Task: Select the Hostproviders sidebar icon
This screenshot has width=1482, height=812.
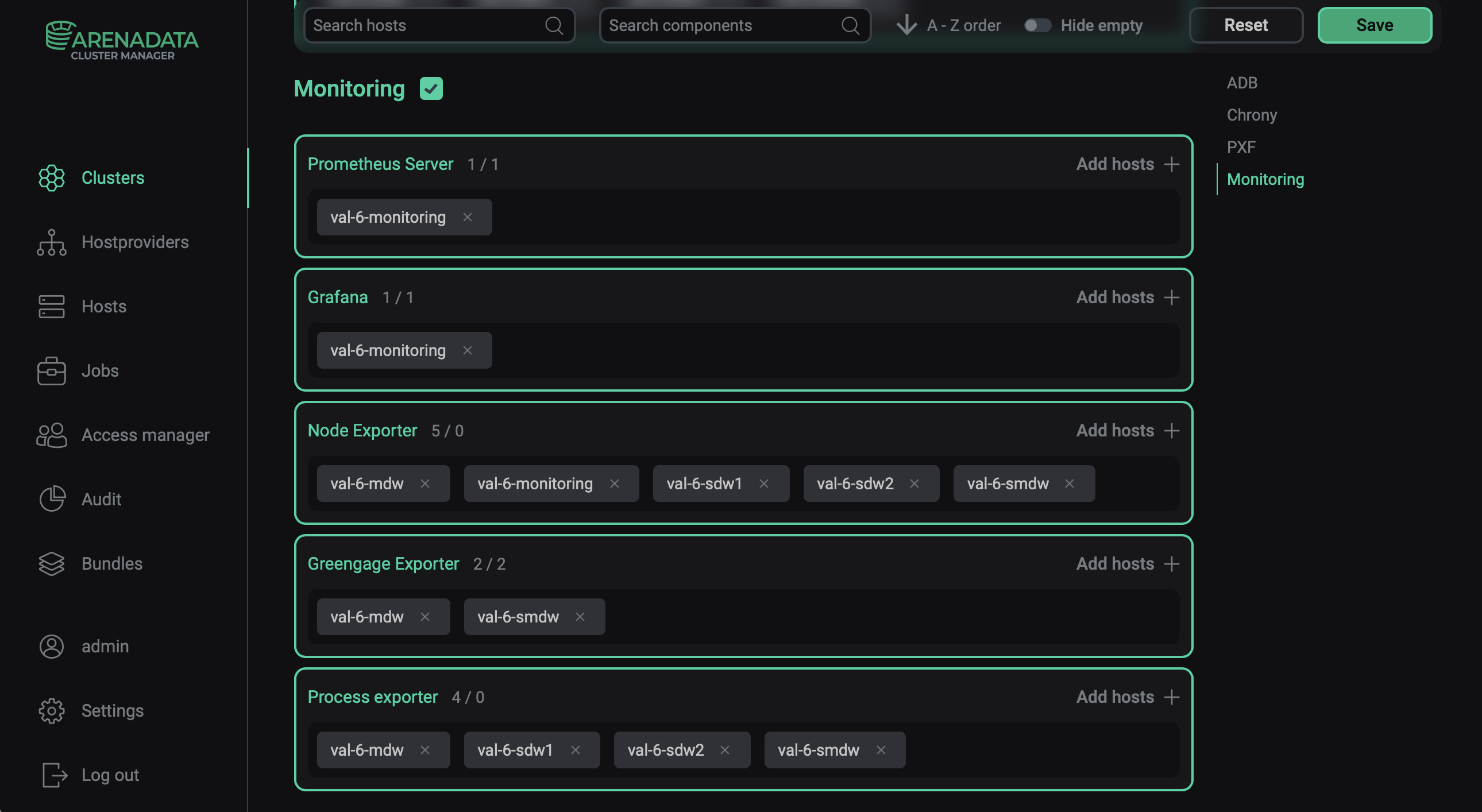Action: coord(51,243)
